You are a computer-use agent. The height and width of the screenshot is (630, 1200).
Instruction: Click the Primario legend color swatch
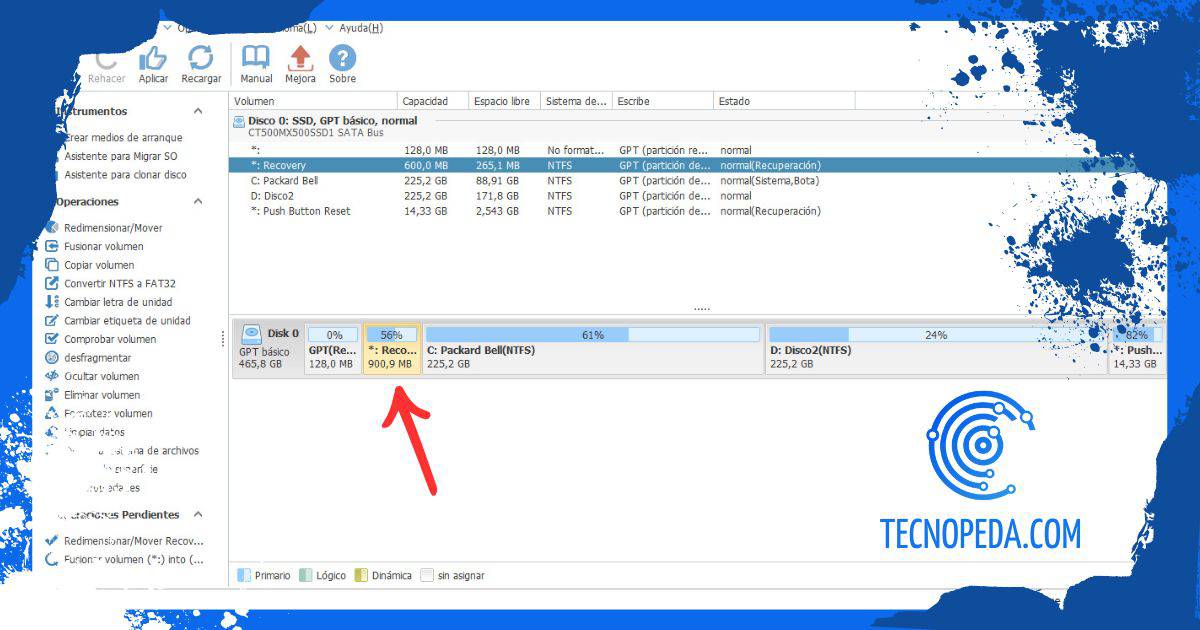pyautogui.click(x=244, y=575)
